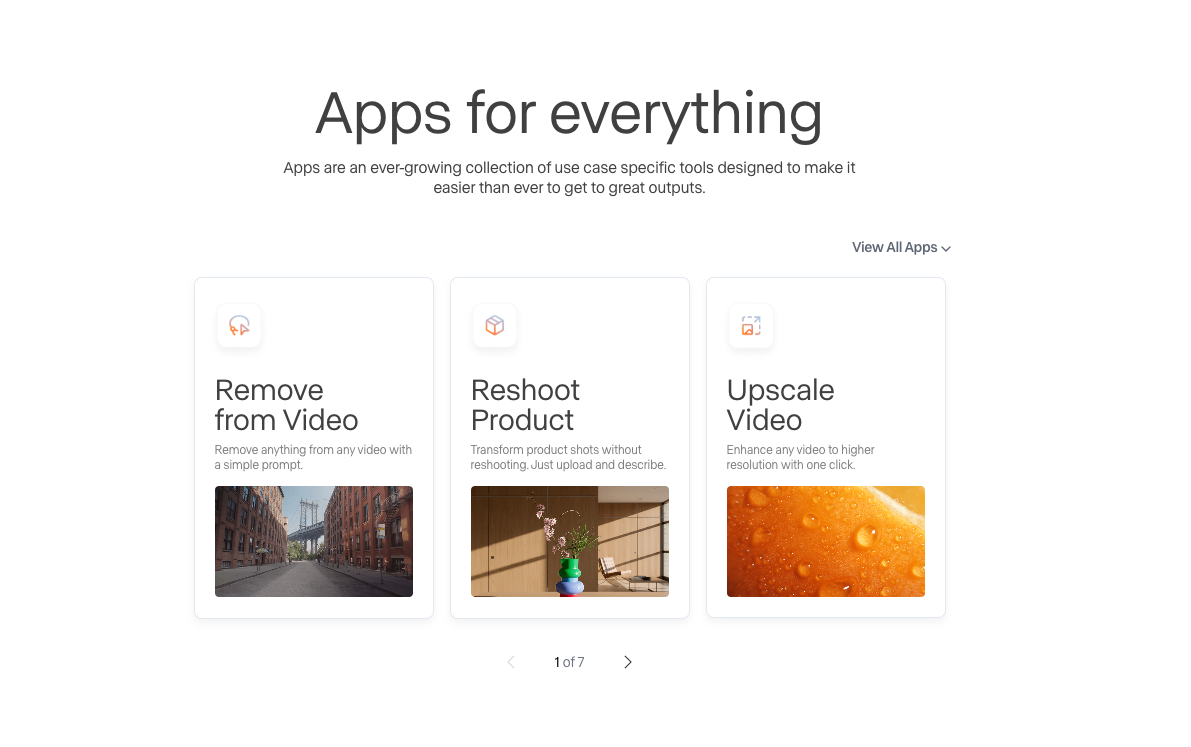Expand the View All Apps chevron
This screenshot has height=747, width=1191.
946,248
